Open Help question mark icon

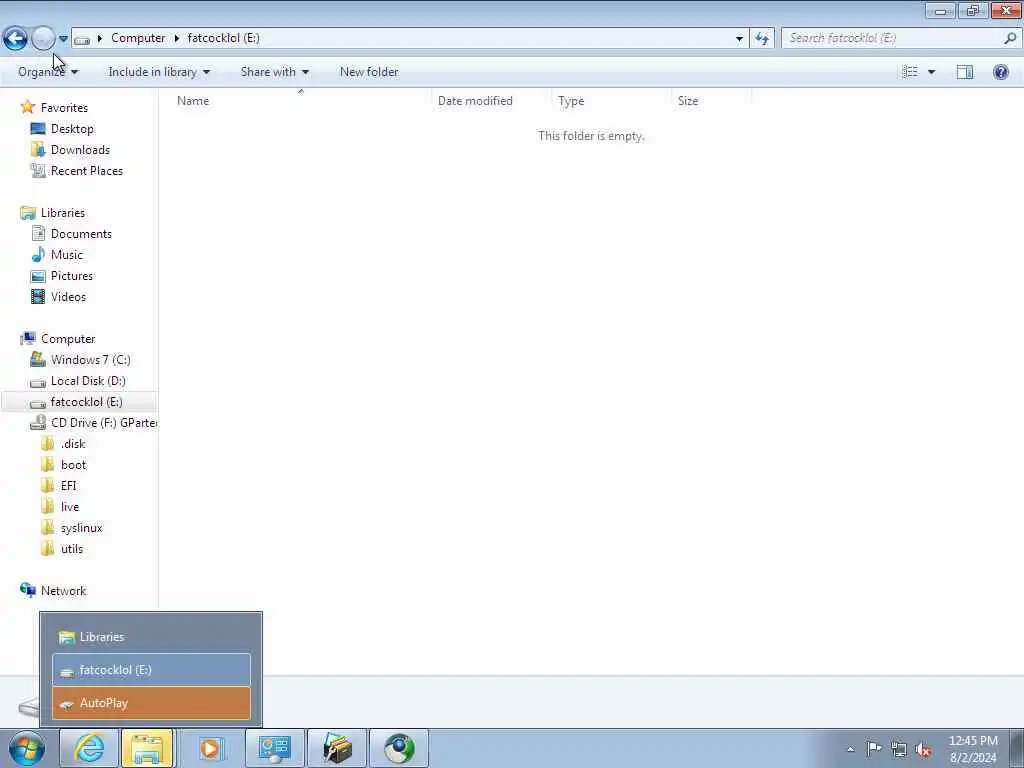click(1000, 72)
